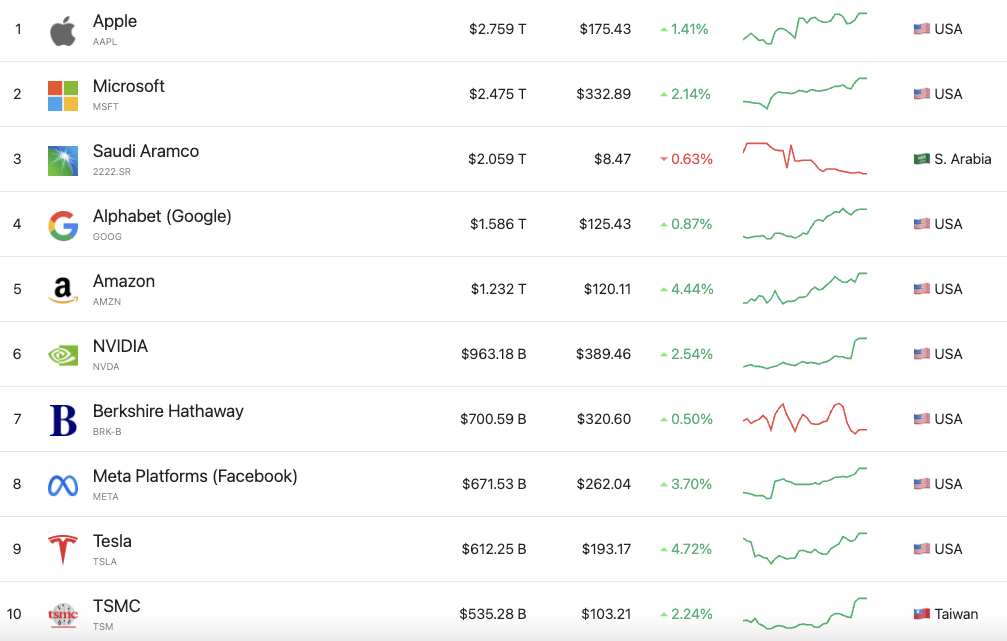This screenshot has width=1007, height=641.
Task: Click the Meta infinity logo
Action: click(63, 486)
